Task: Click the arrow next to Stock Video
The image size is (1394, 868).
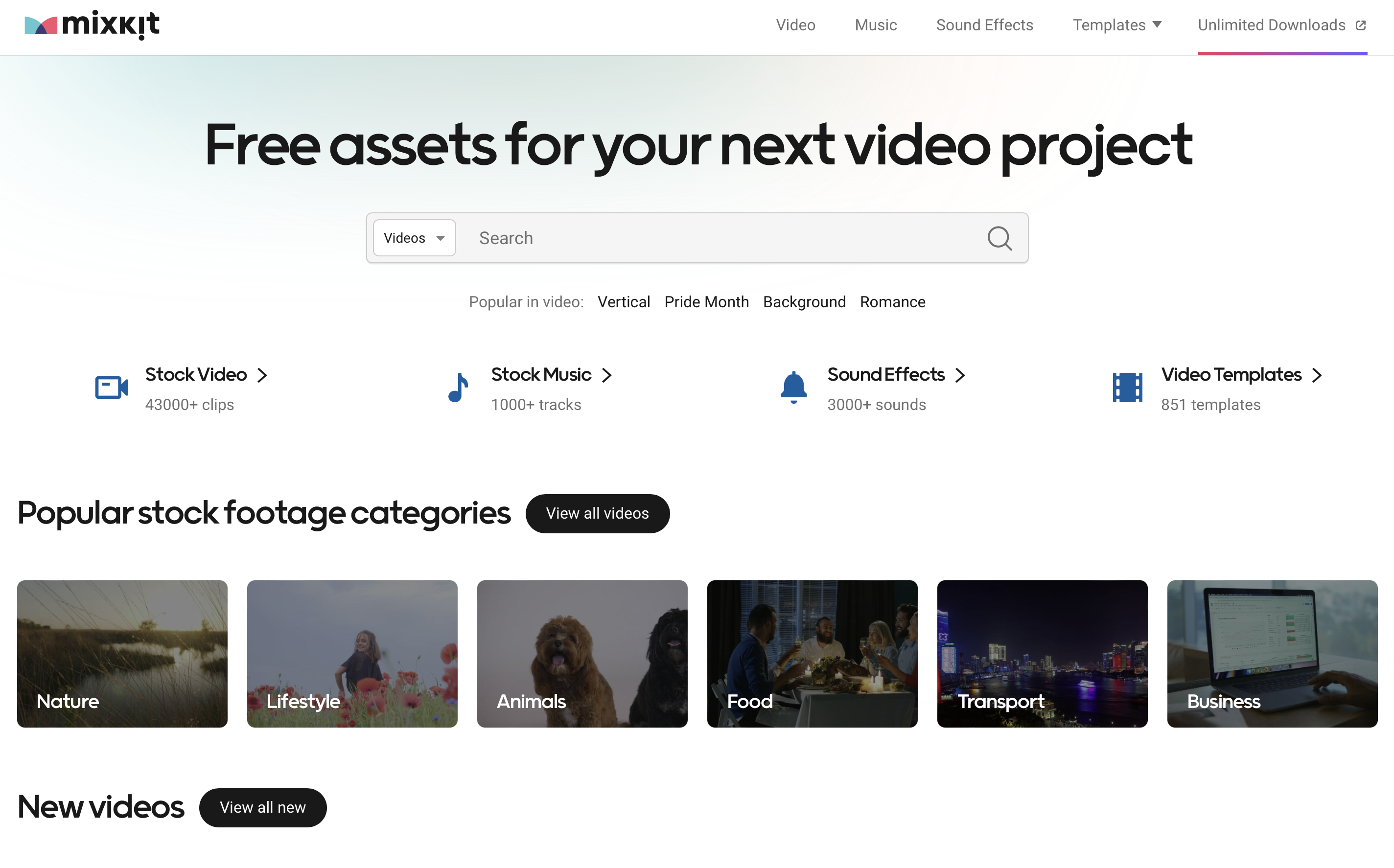Action: (x=262, y=375)
